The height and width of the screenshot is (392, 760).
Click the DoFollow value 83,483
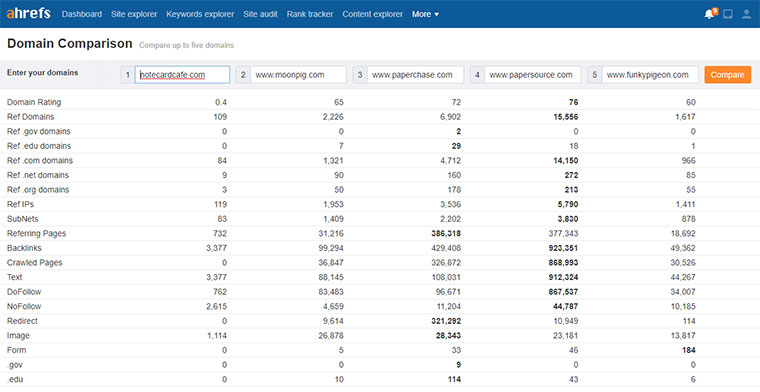click(x=331, y=292)
